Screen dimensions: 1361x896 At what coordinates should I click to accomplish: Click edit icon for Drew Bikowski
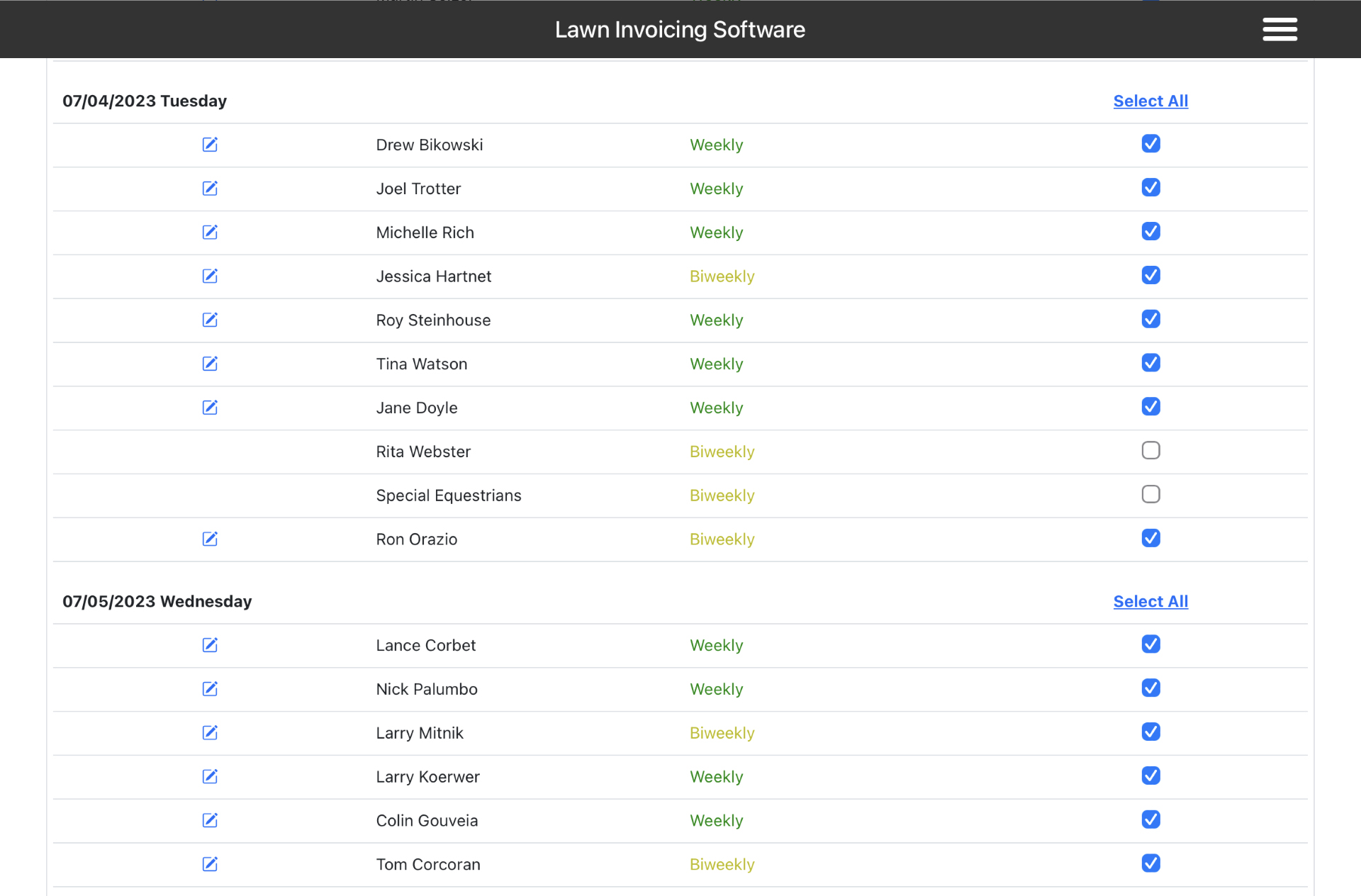210,145
